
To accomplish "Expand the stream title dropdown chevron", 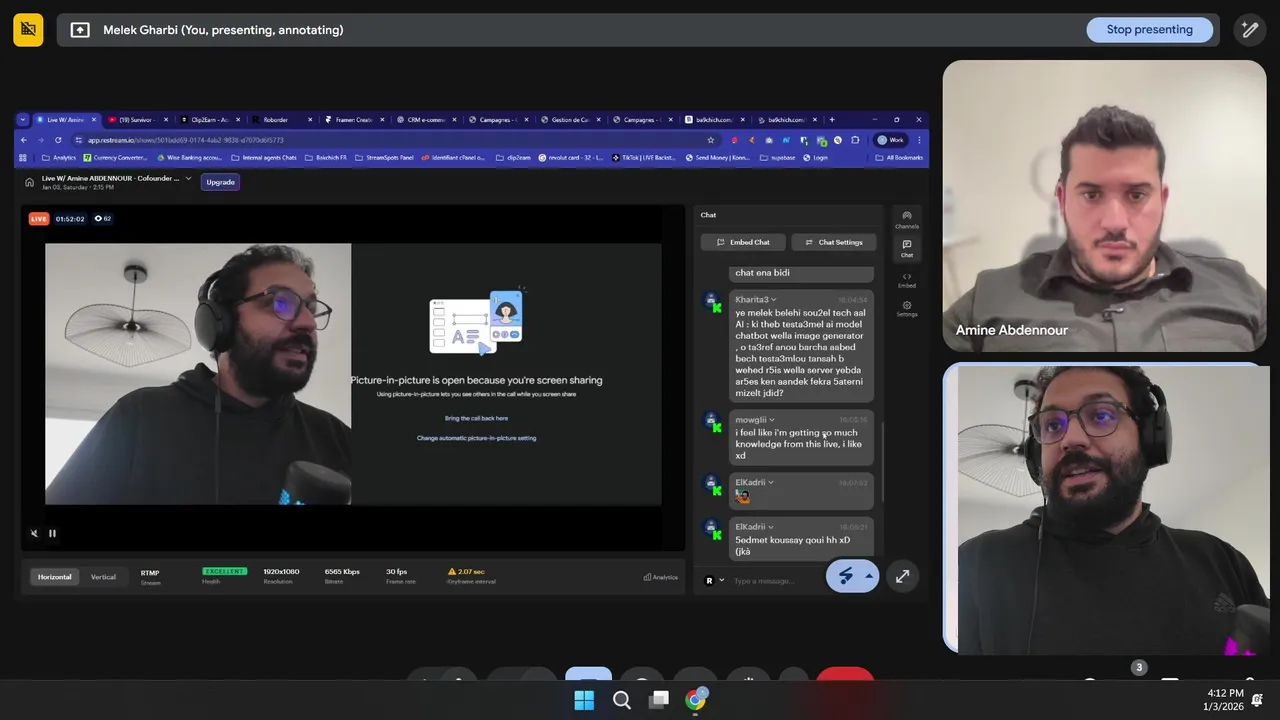I will [x=188, y=178].
